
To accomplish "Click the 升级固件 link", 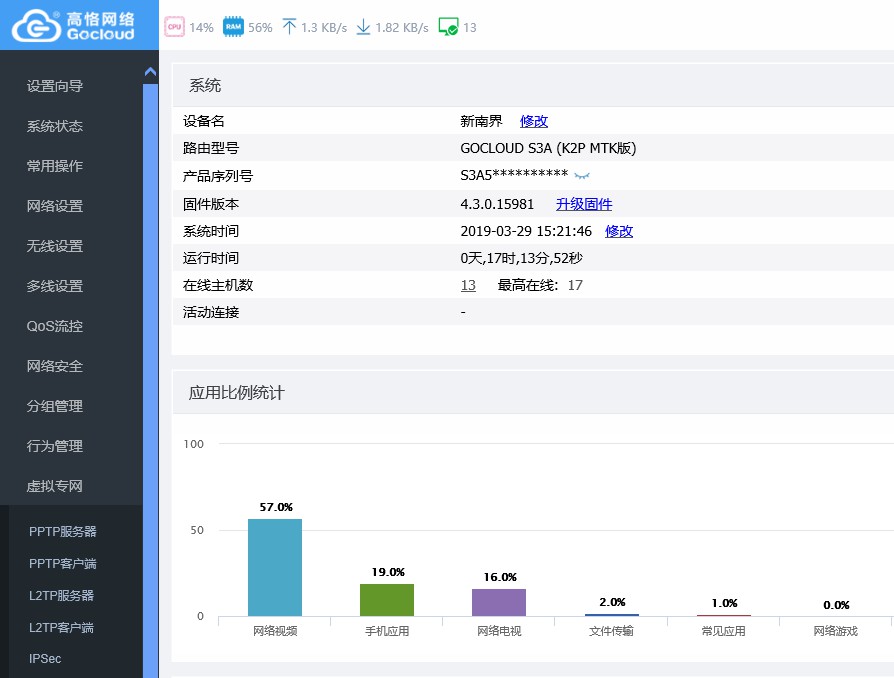I will tap(584, 204).
